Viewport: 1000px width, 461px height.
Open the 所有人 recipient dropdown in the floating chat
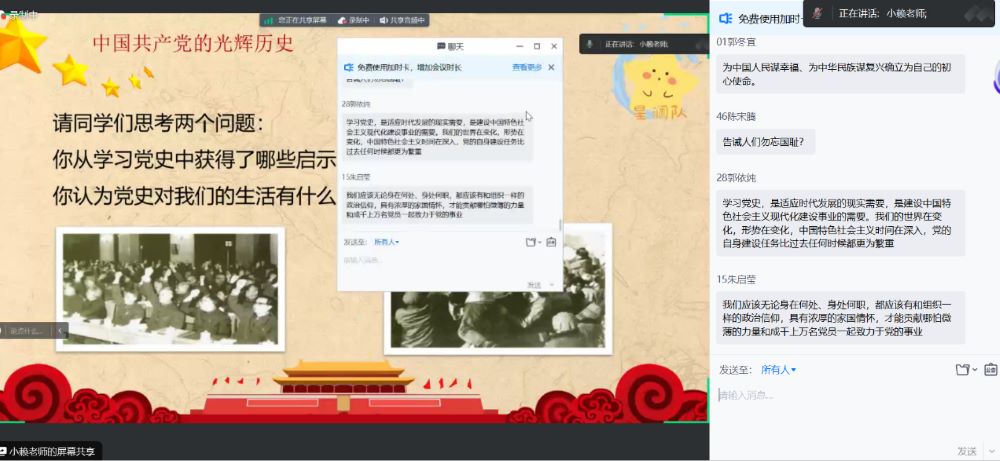(386, 242)
